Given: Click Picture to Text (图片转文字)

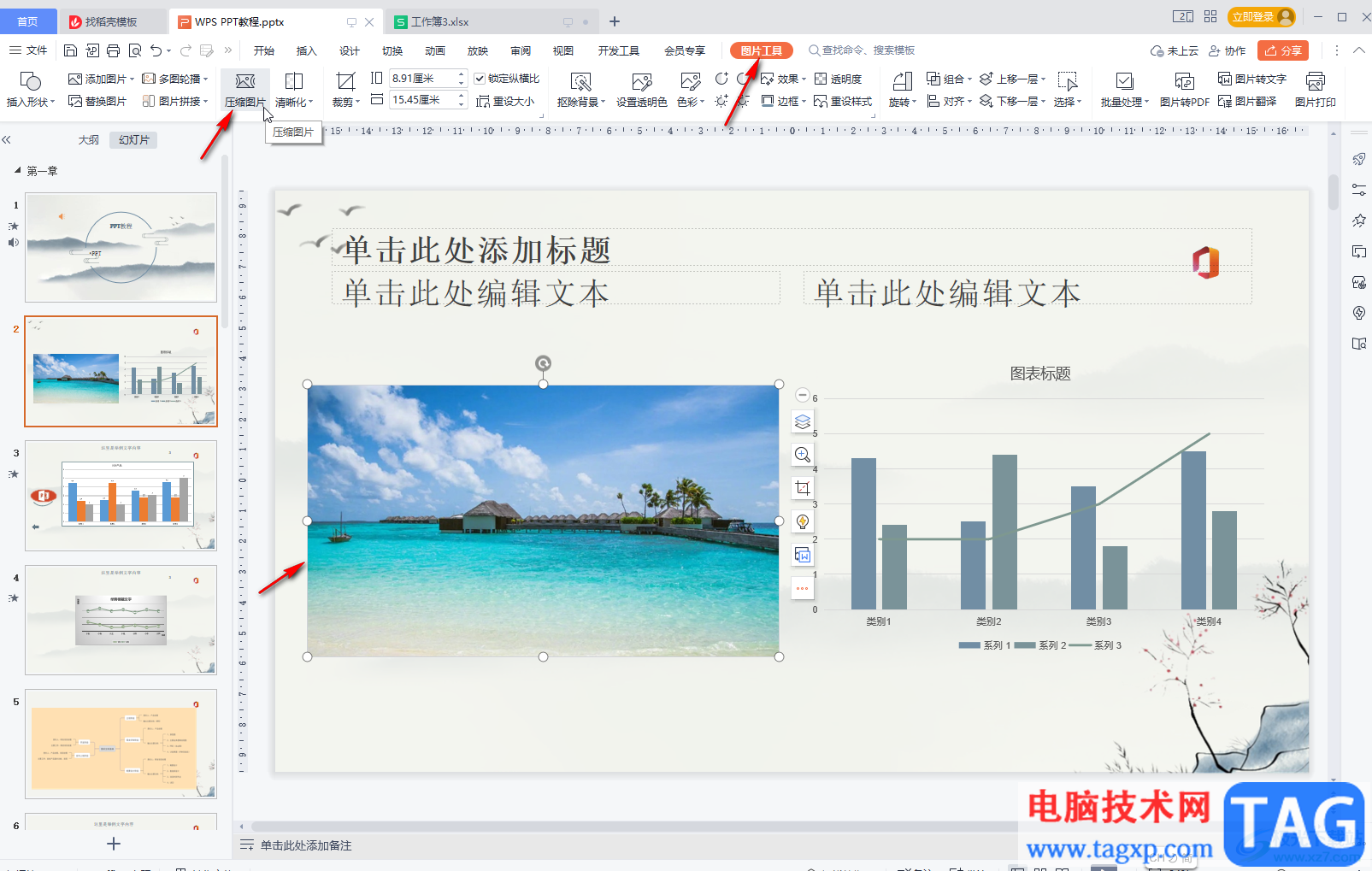Looking at the screenshot, I should point(1252,79).
